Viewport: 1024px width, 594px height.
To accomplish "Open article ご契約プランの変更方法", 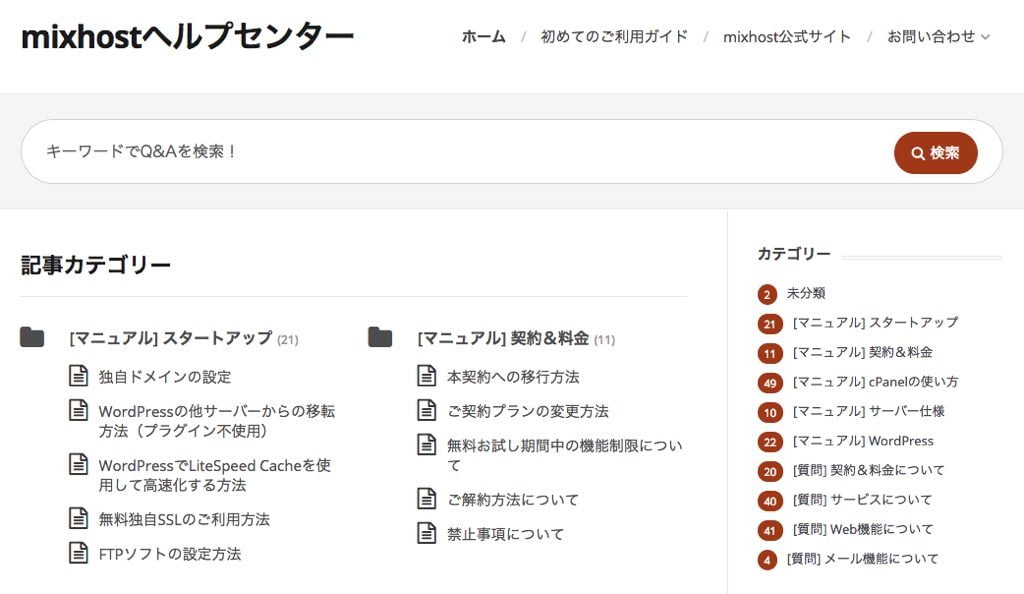I will (528, 411).
